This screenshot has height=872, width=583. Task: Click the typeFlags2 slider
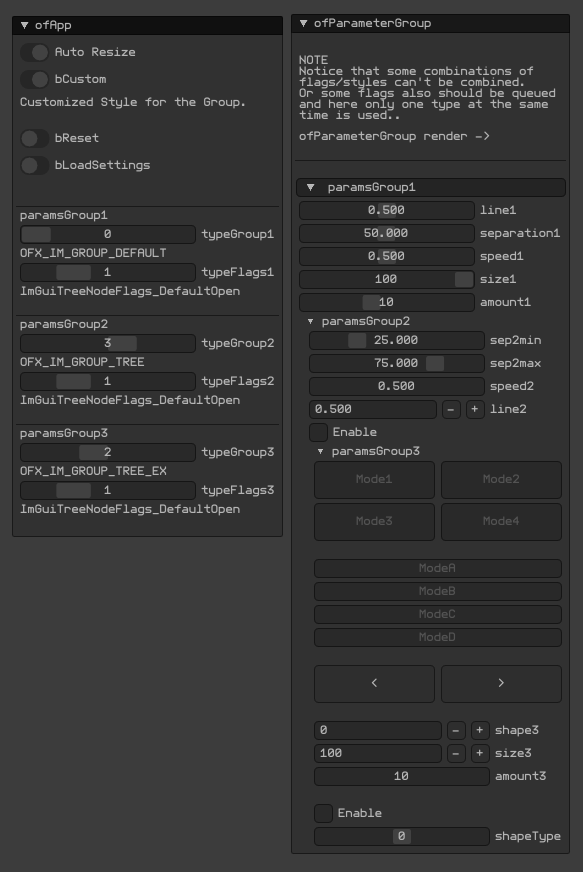click(x=108, y=382)
